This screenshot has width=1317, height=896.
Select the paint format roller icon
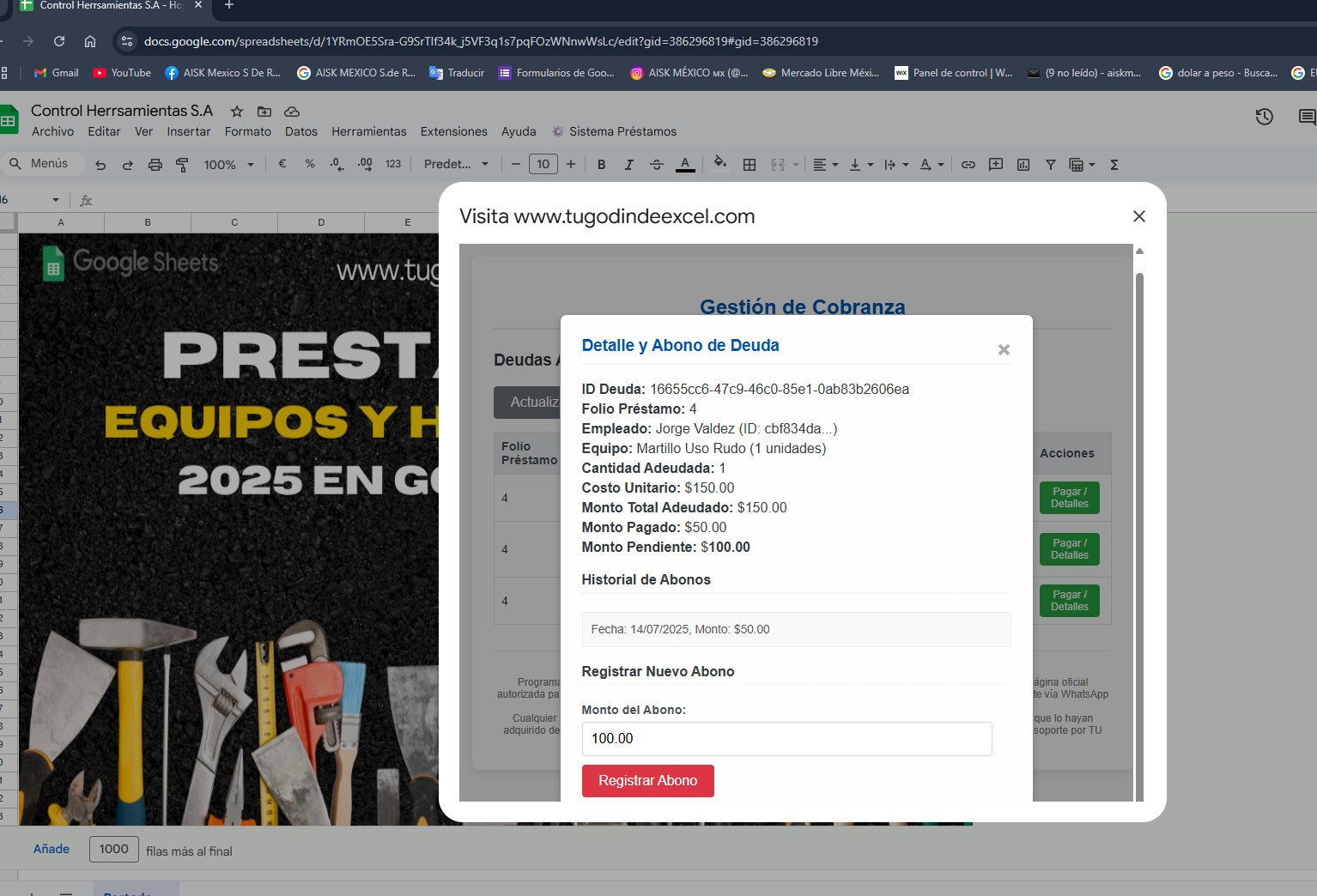[x=182, y=165]
